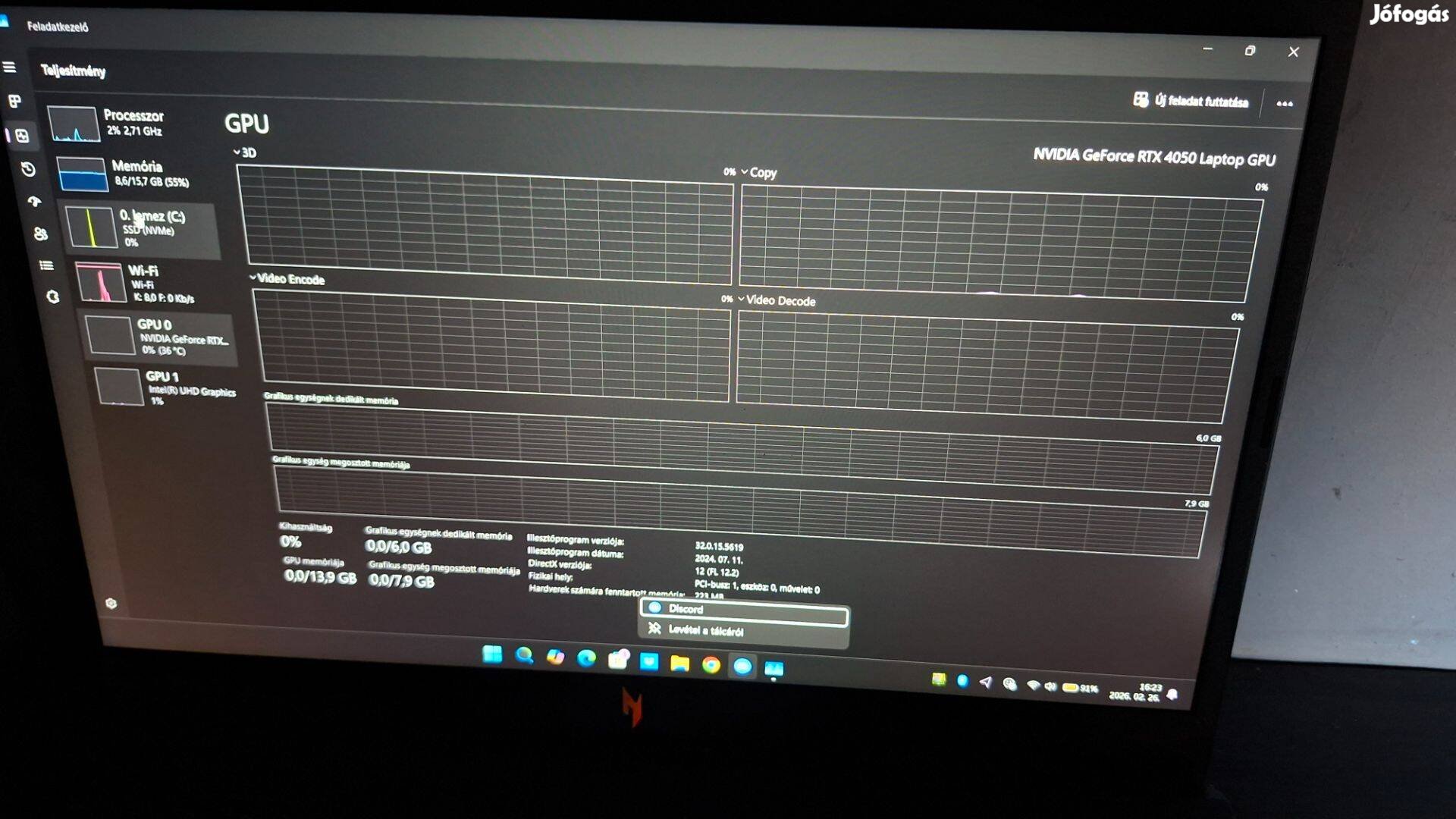
Task: Select GPU 0 NVIDIA GeForce RTX in sidebar
Action: (159, 336)
